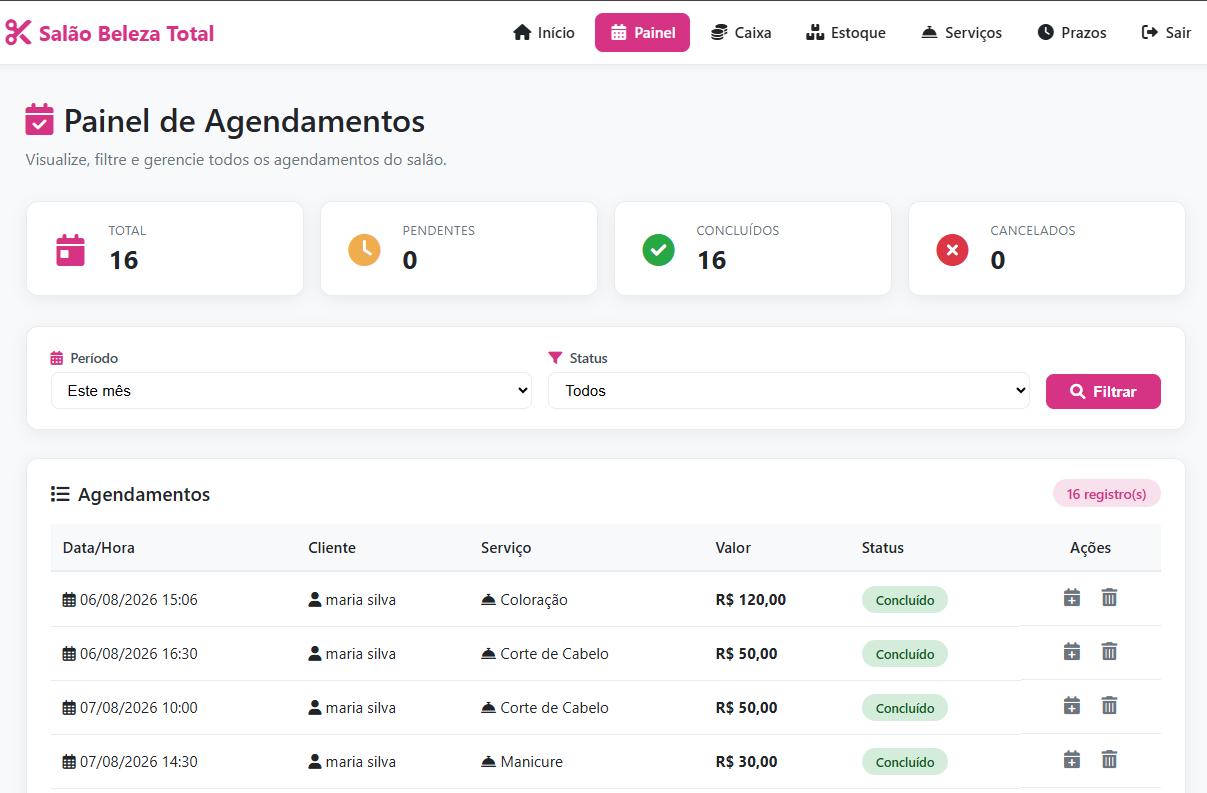Screen dimensions: 1207x793
Task: Click the R$ 30,00 value
Action: click(x=747, y=762)
